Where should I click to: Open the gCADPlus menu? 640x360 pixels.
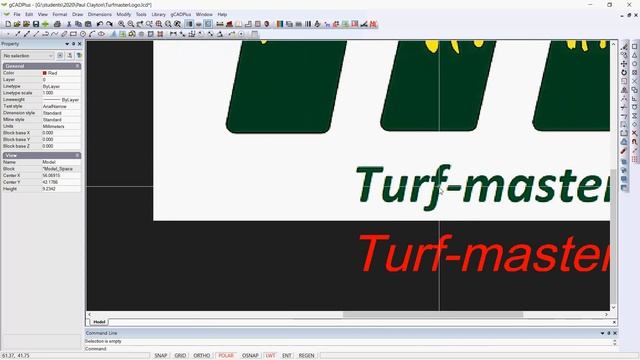point(181,14)
